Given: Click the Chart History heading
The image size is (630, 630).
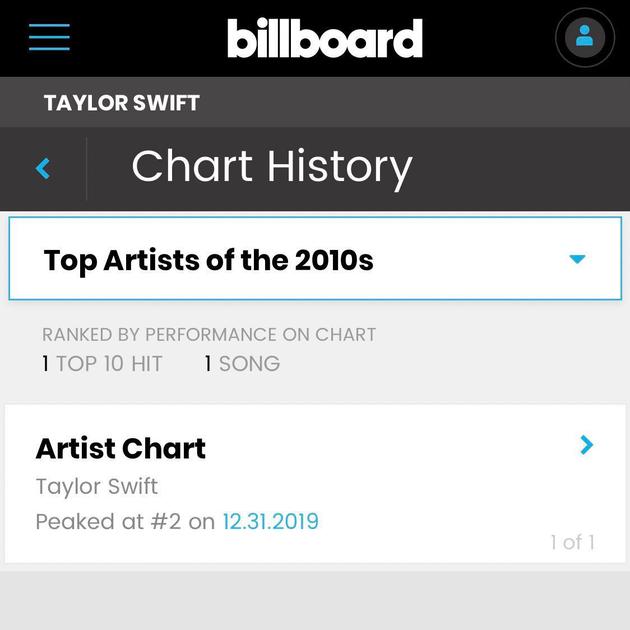Looking at the screenshot, I should coord(271,167).
